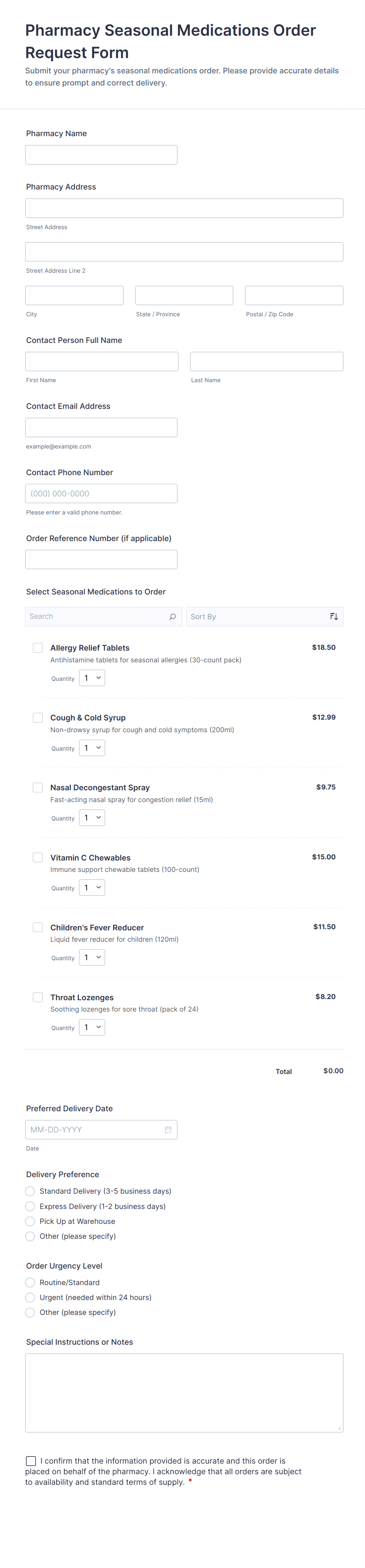Expand the Vitamin C Chewables quantity dropdown
The image size is (365, 1568).
pos(92,888)
